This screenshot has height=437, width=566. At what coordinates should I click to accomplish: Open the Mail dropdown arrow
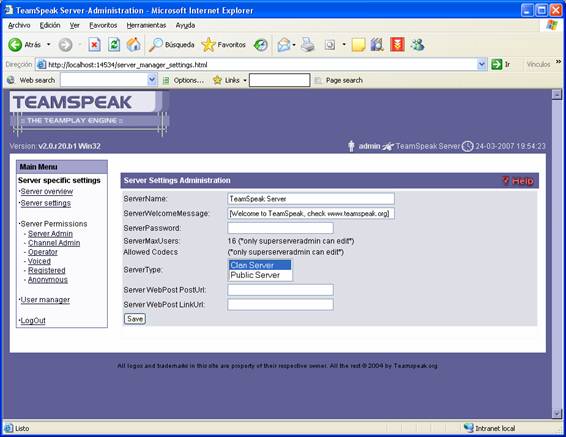click(x=294, y=45)
